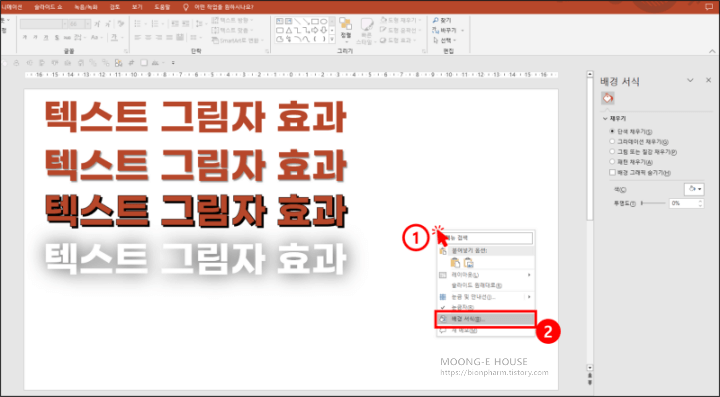Select Picture or texture fill radio button
Viewport: 720px width, 397px height.
(x=612, y=151)
